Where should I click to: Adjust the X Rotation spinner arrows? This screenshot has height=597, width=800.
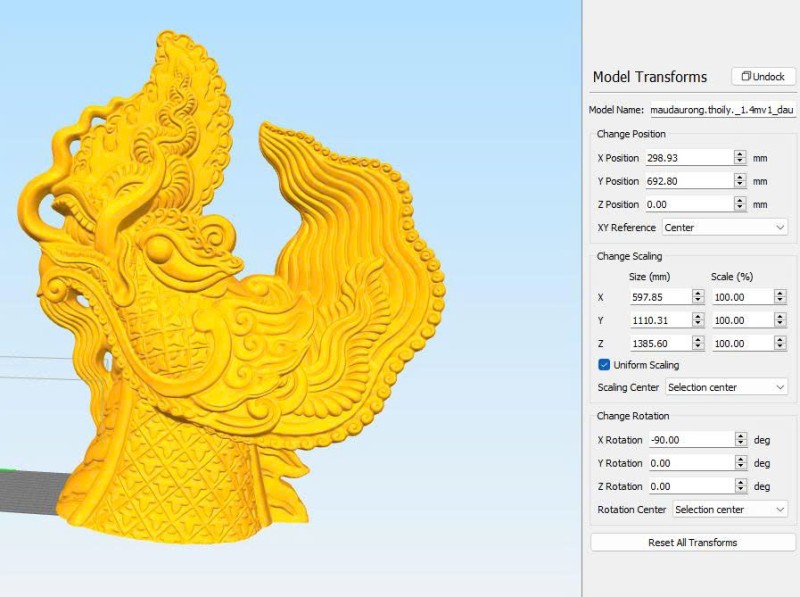point(740,440)
